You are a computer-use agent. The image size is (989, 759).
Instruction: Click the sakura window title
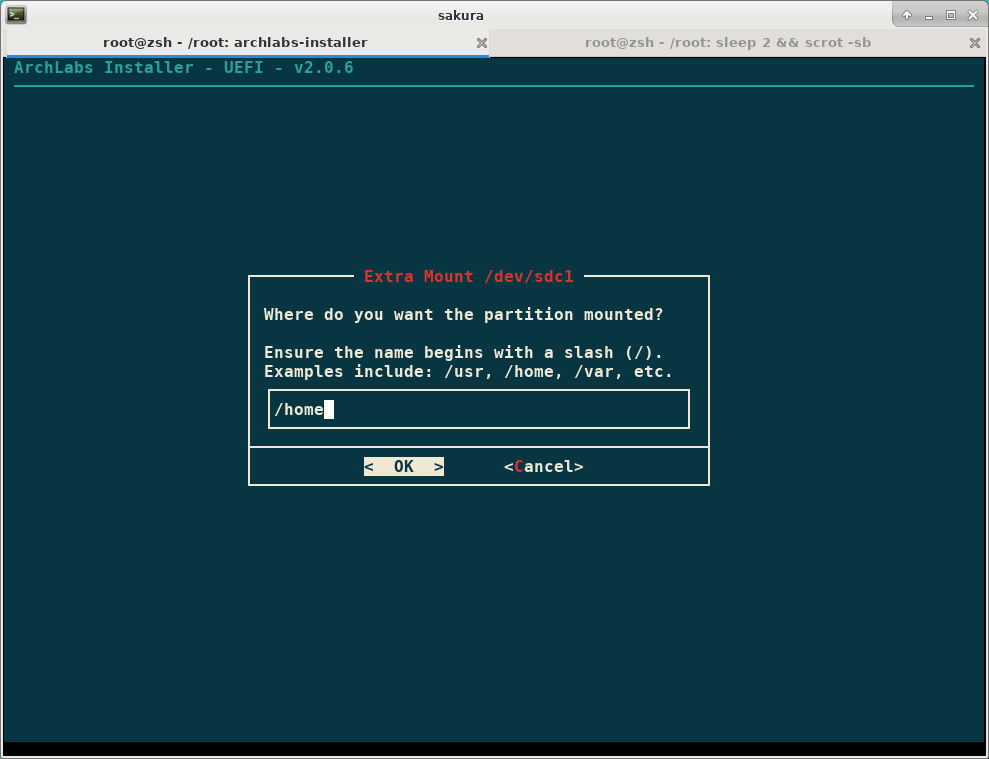click(461, 15)
